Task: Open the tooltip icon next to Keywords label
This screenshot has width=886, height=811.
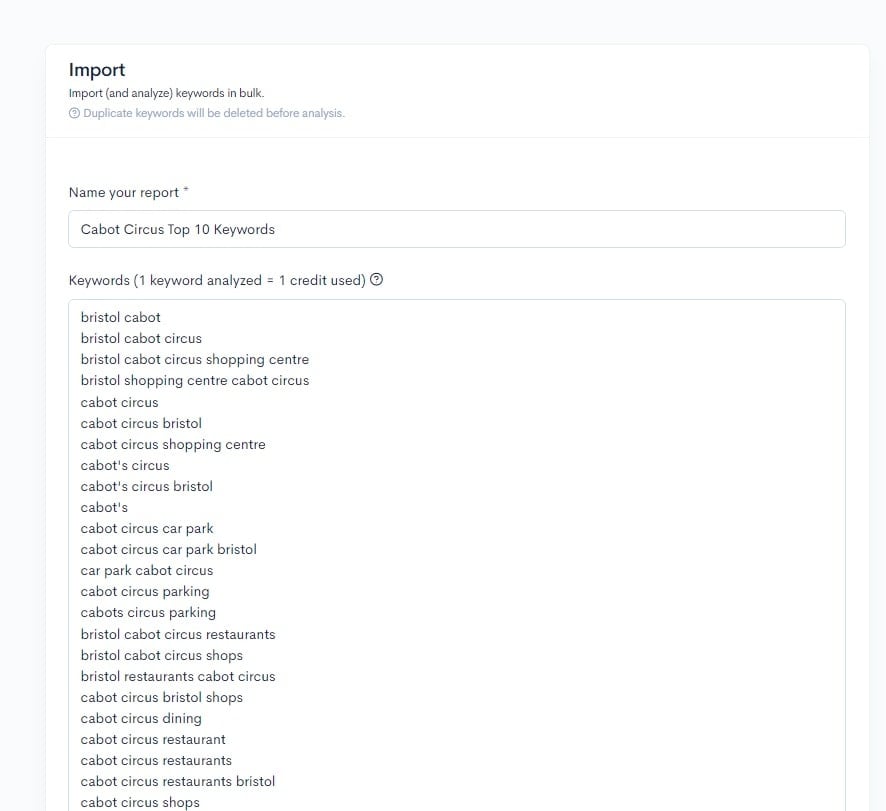Action: (376, 281)
